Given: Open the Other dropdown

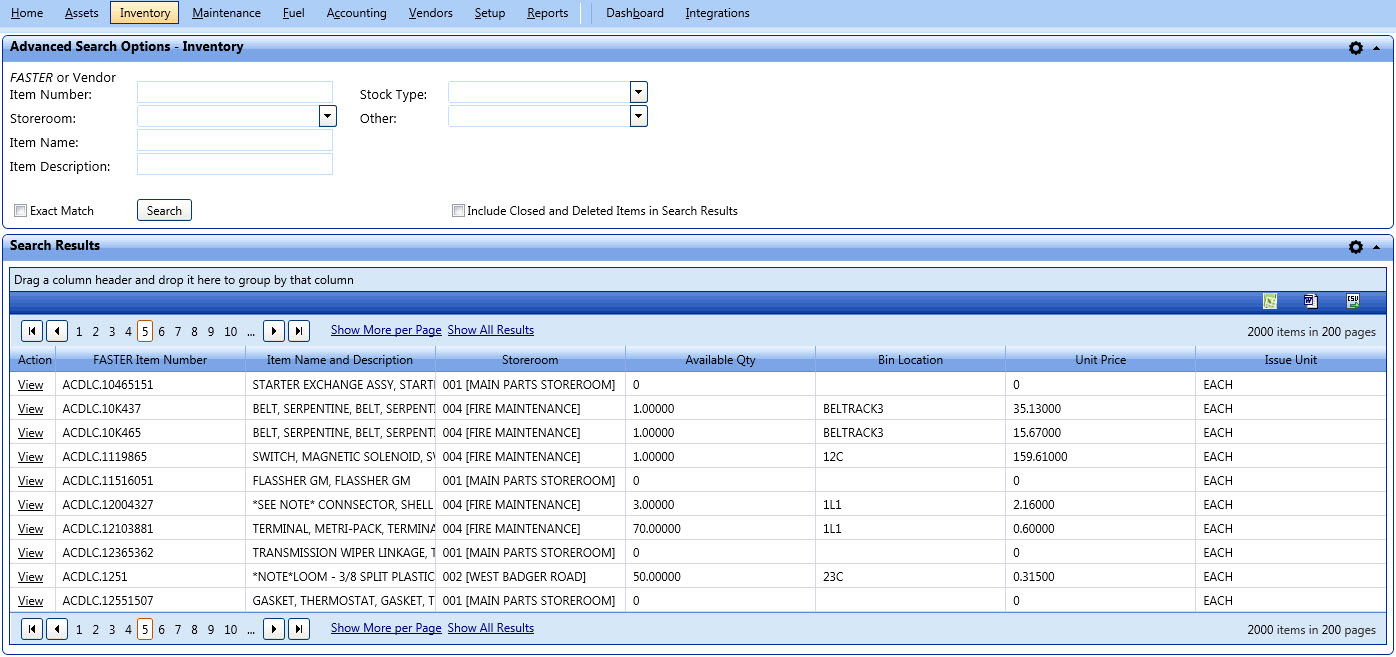Looking at the screenshot, I should point(639,117).
